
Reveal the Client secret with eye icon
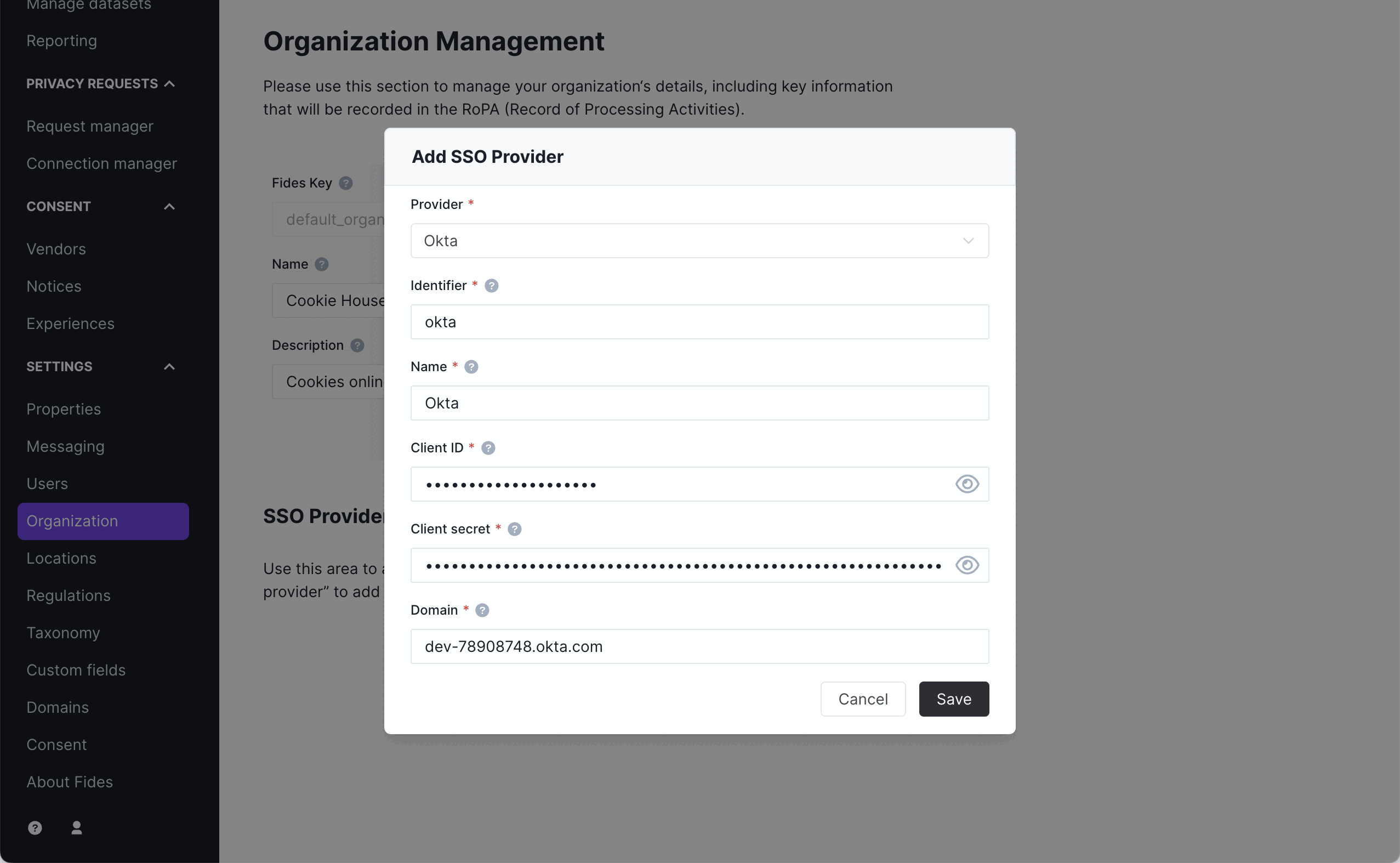click(967, 565)
